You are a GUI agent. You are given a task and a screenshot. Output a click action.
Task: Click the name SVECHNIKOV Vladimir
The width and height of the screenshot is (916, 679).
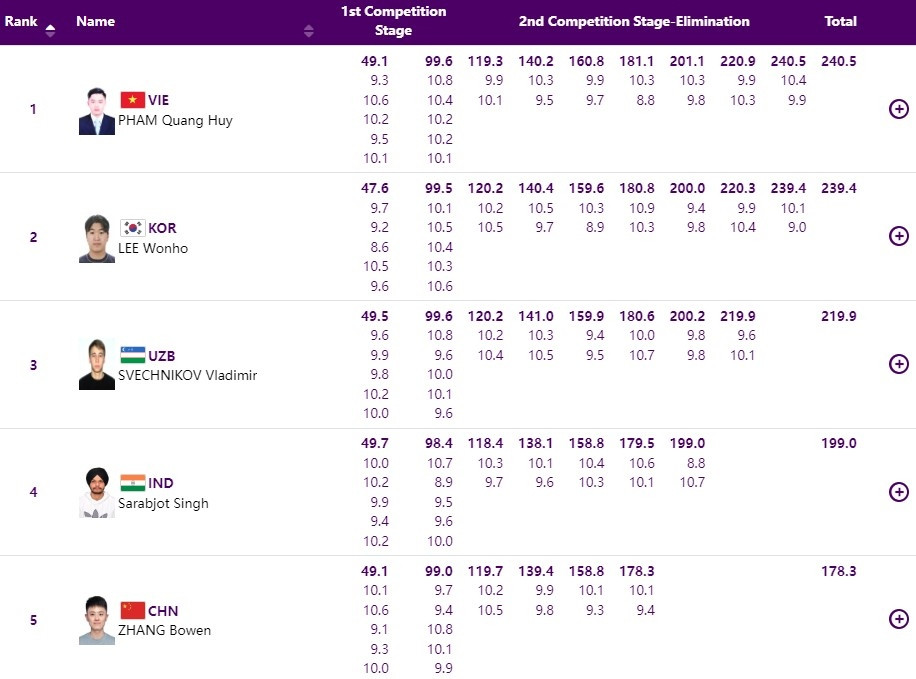pyautogui.click(x=187, y=376)
